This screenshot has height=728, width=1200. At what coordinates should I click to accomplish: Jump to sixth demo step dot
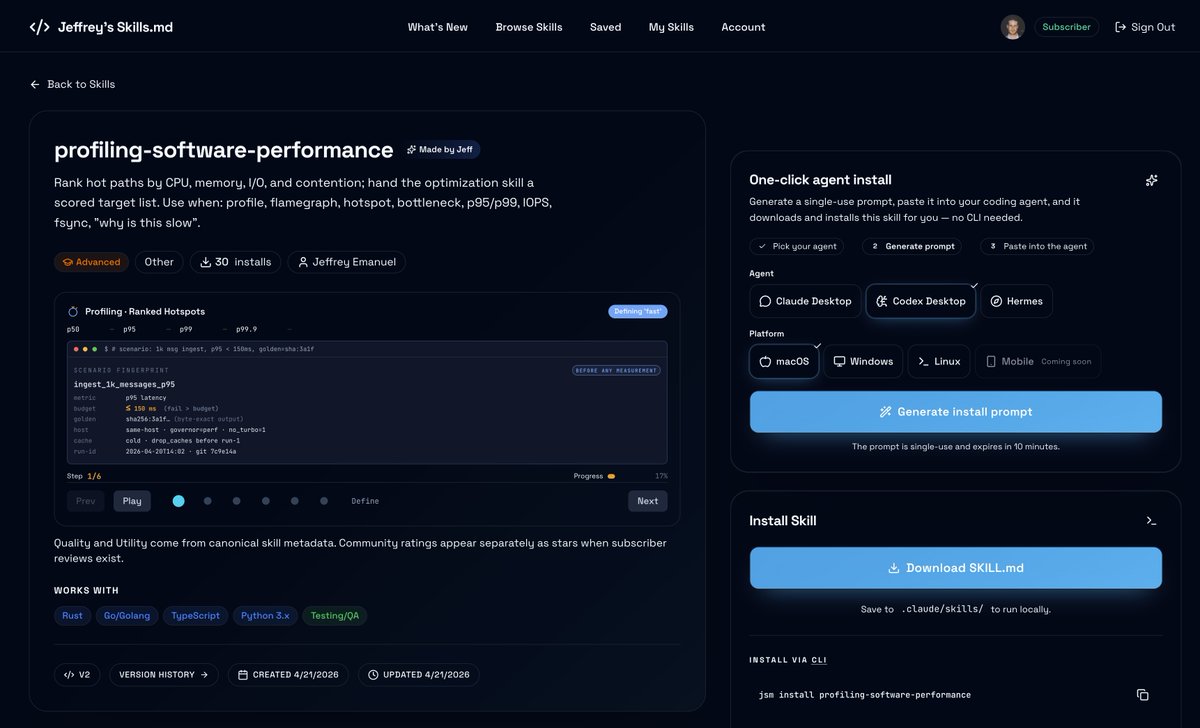pyautogui.click(x=323, y=501)
